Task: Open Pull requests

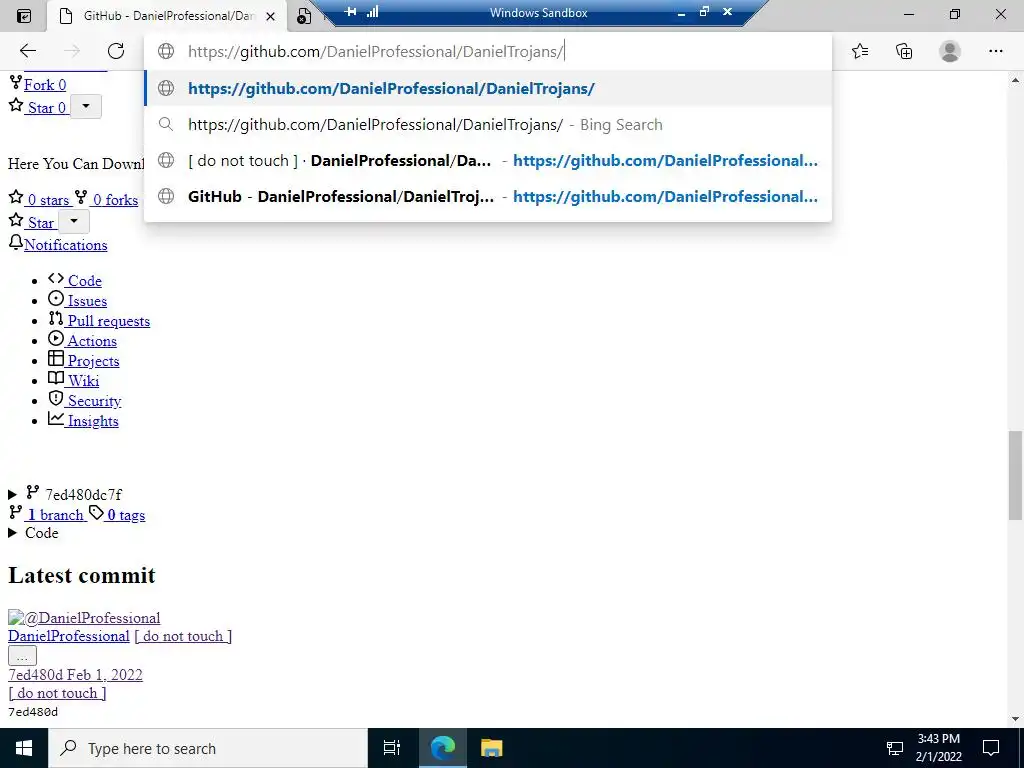Action: point(107,321)
